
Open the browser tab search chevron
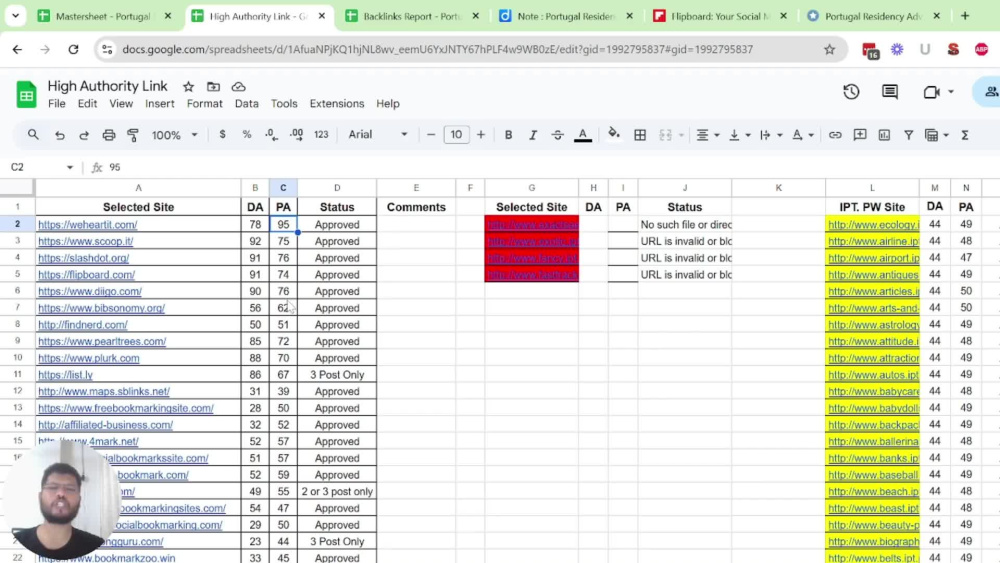[15, 16]
